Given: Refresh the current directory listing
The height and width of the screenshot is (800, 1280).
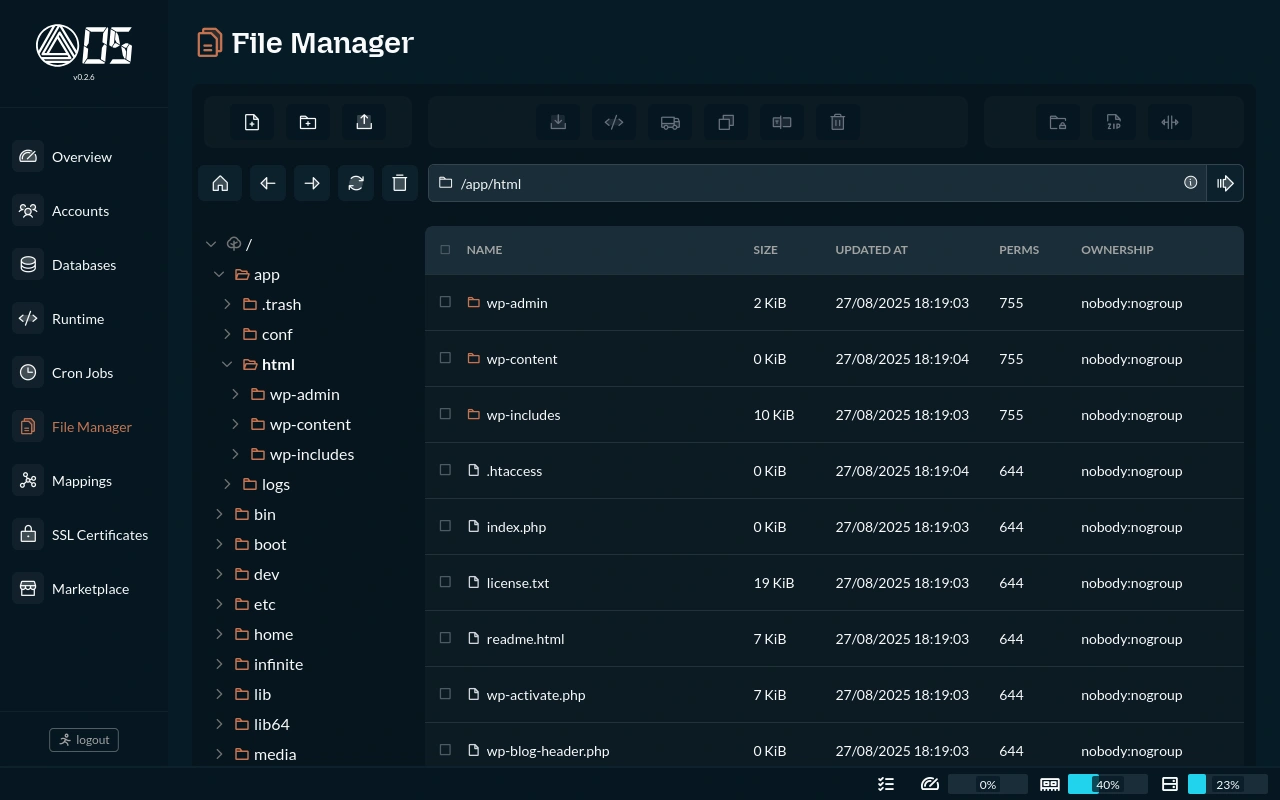Looking at the screenshot, I should coord(356,183).
